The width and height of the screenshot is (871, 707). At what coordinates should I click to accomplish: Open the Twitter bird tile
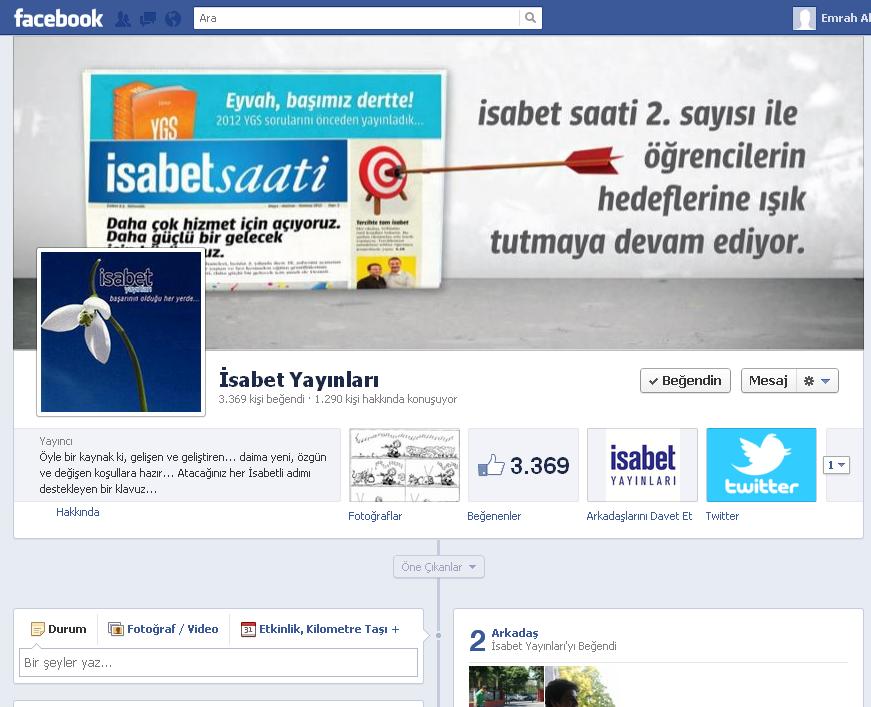[761, 465]
